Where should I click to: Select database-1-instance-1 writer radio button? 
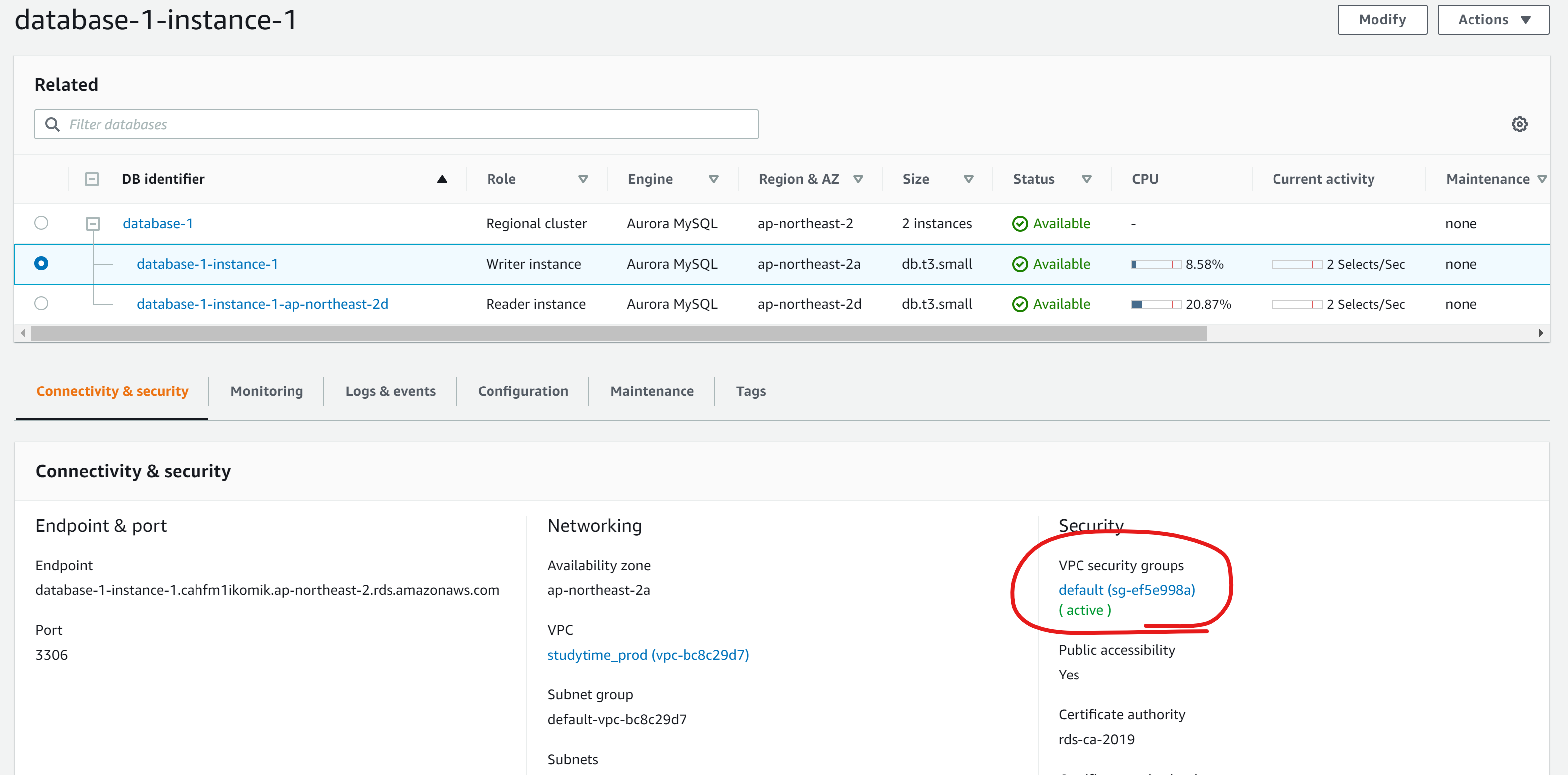[x=41, y=263]
